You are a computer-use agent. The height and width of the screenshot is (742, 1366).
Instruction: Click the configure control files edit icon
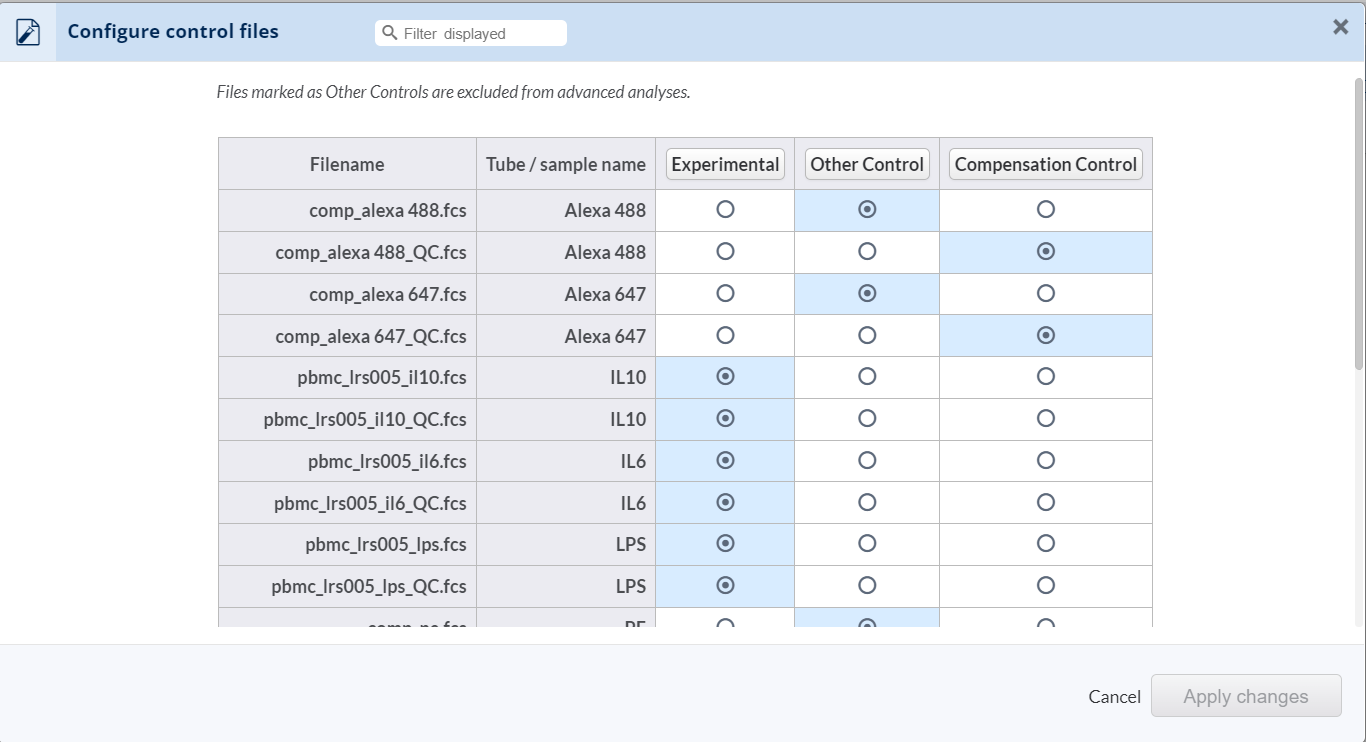coord(28,32)
